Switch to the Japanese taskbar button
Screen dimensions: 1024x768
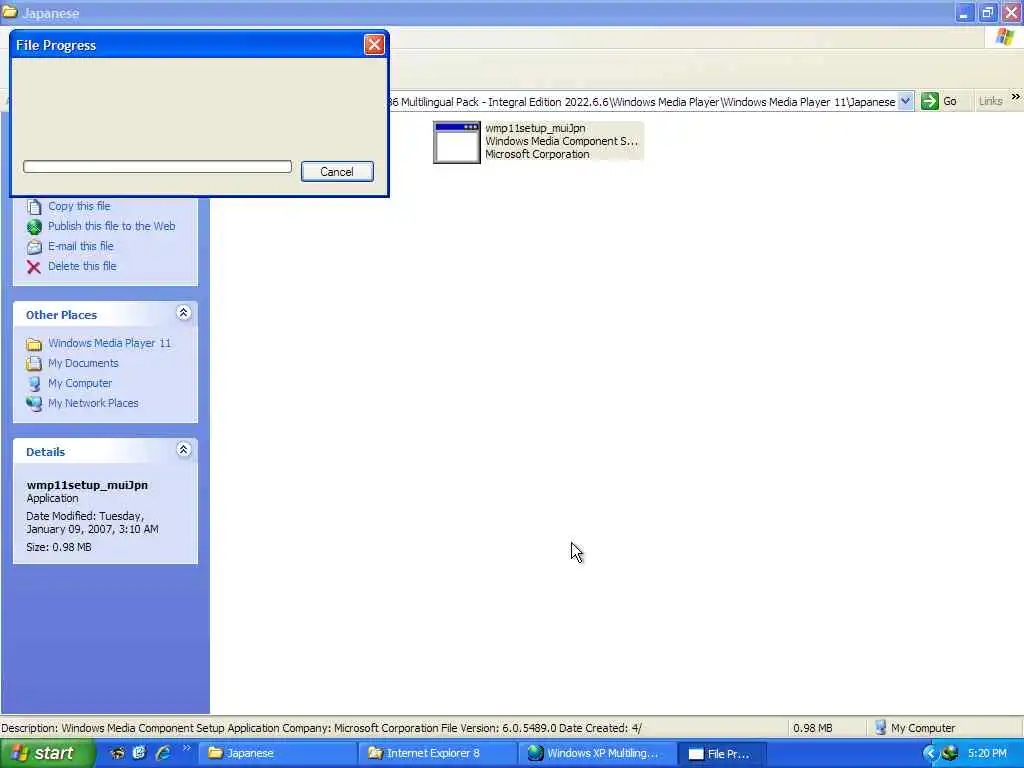coord(278,753)
